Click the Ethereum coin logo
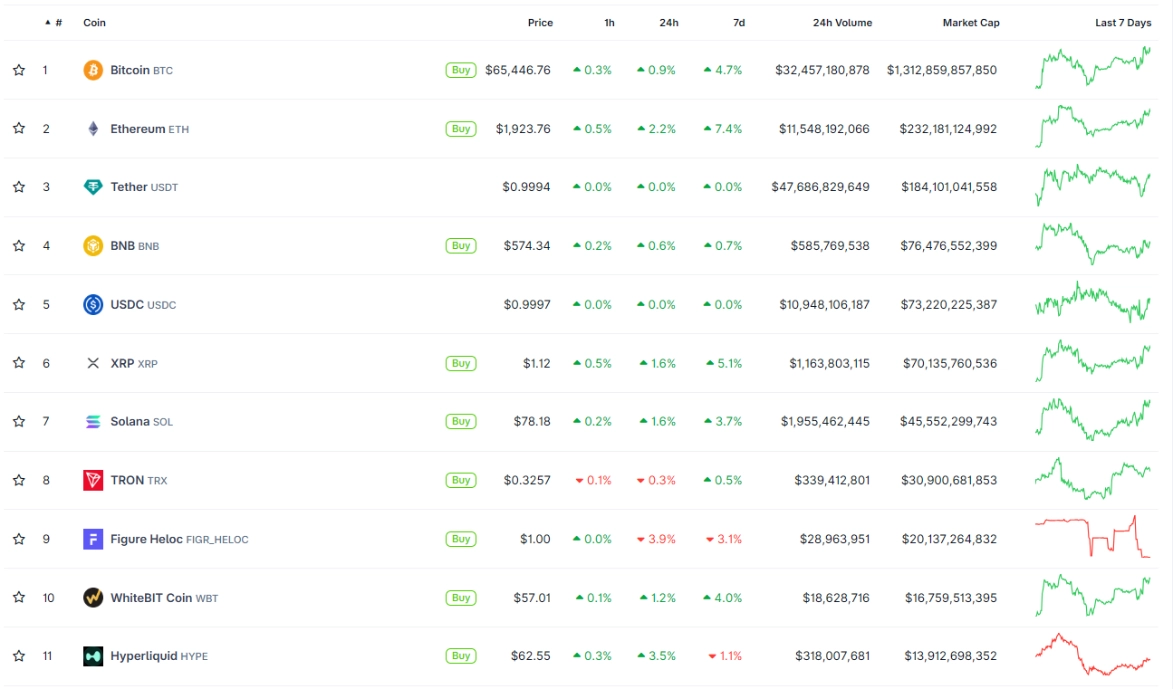1173x689 pixels. click(x=93, y=129)
